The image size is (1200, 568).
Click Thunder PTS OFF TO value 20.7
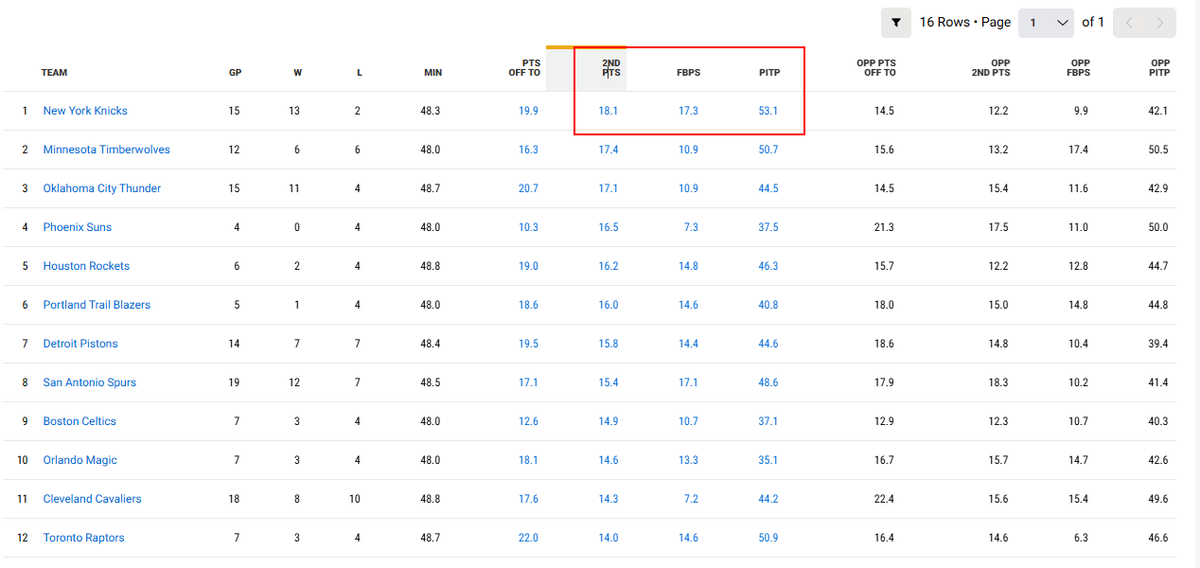click(x=528, y=189)
